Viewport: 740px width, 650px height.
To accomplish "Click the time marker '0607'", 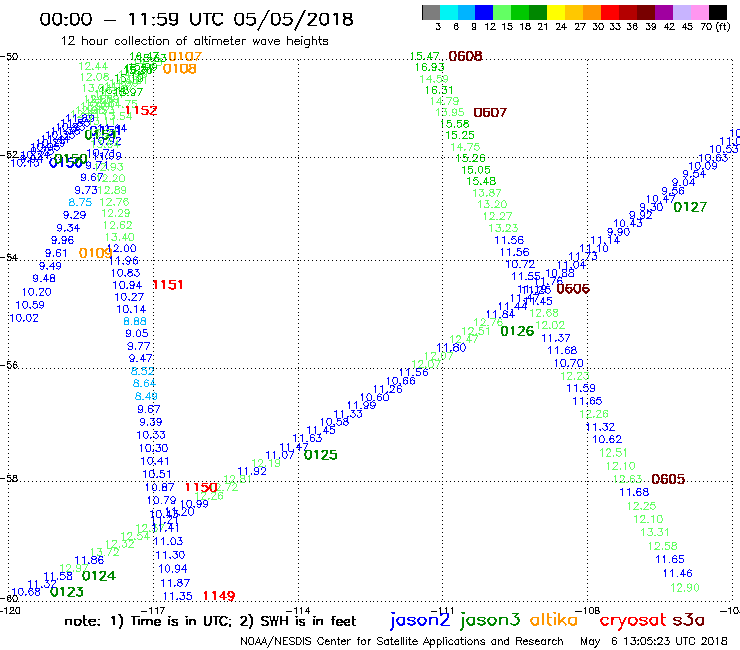I will point(490,112).
